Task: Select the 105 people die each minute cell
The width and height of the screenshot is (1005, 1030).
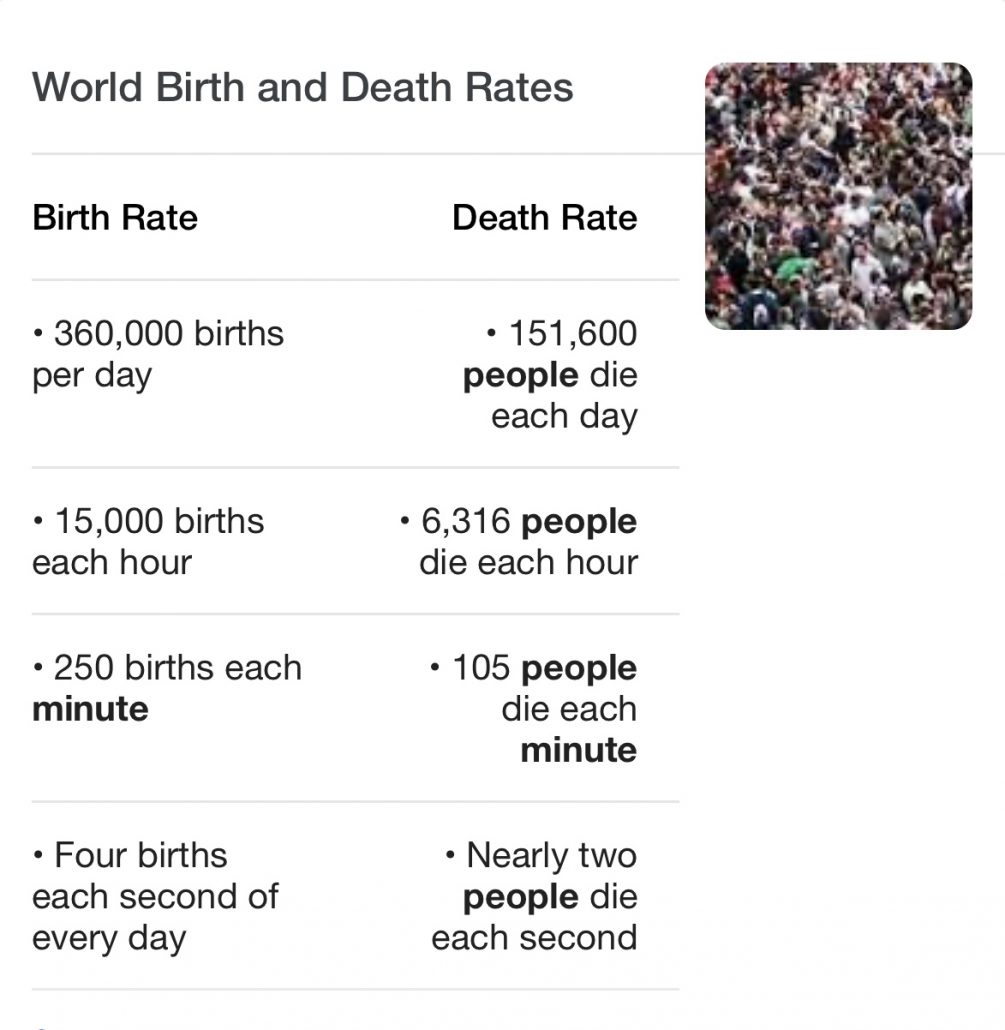Action: click(x=533, y=709)
